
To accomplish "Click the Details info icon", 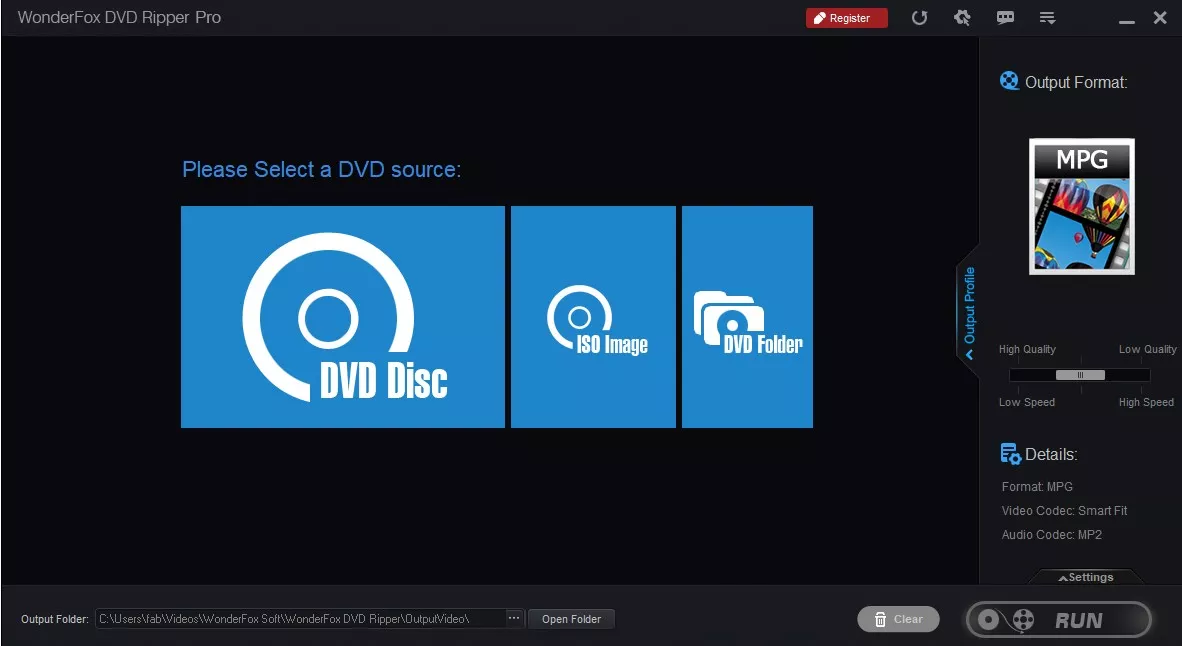I will 1010,453.
